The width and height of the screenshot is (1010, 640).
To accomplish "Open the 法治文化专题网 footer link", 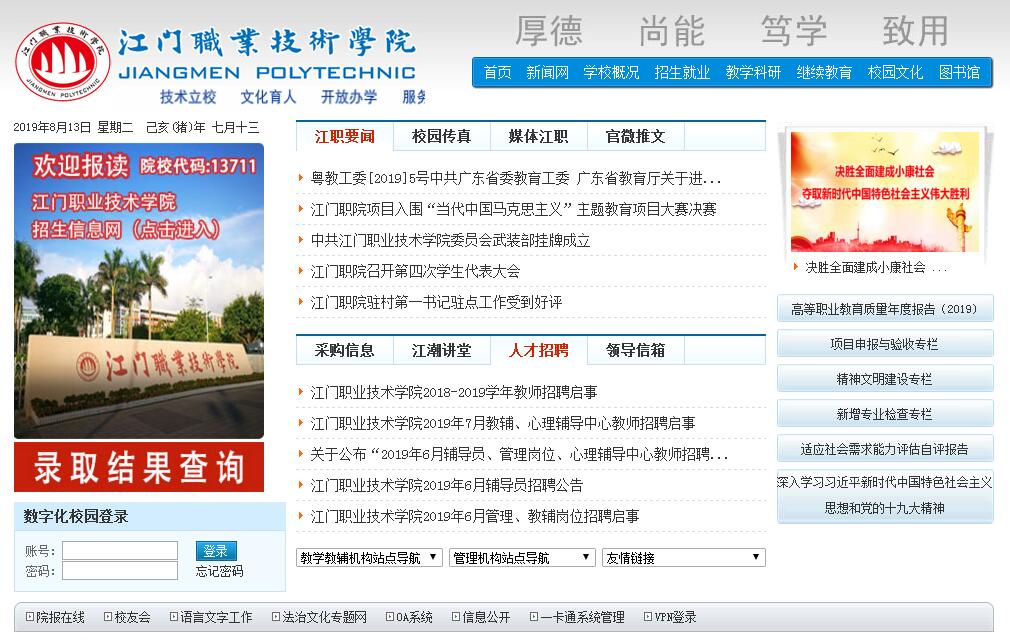I will click(x=324, y=617).
